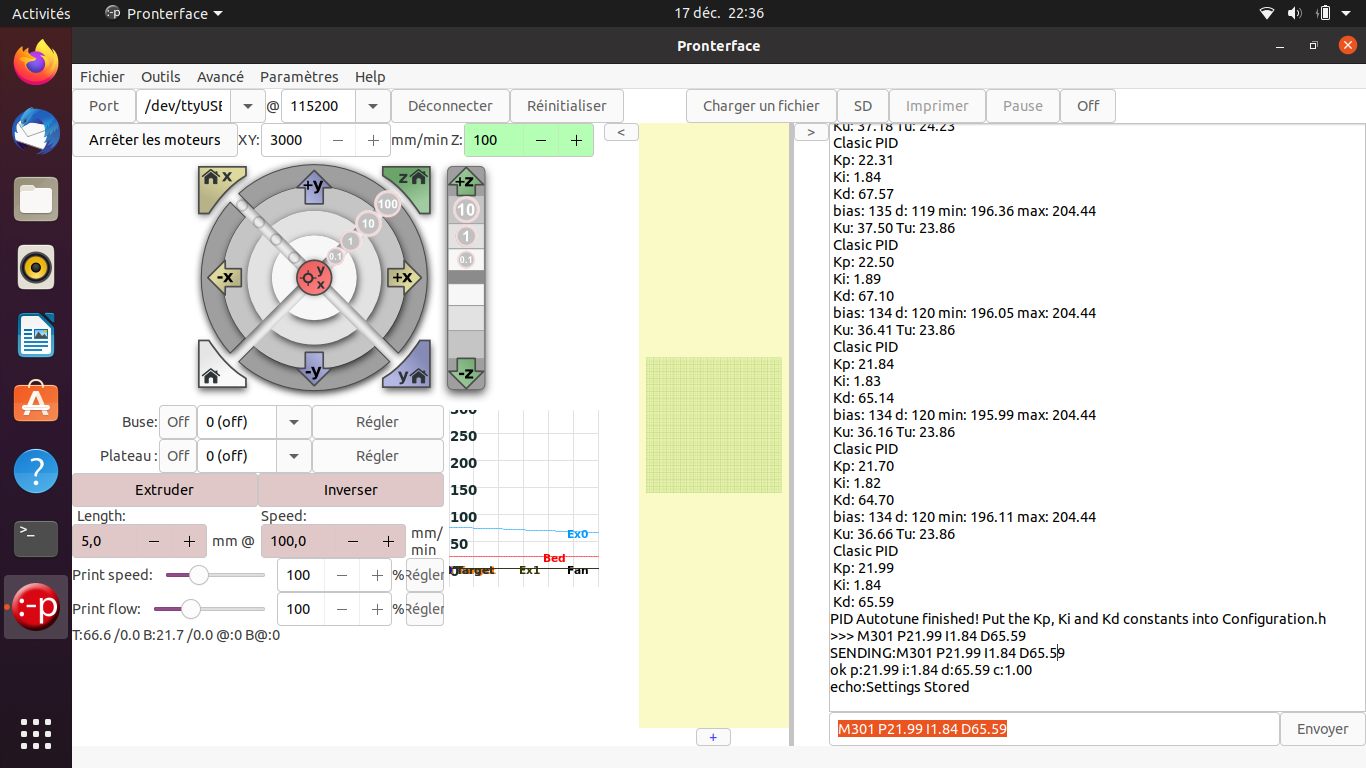Viewport: 1366px width, 768px height.
Task: Click the red center XY jog button
Action: 314,278
